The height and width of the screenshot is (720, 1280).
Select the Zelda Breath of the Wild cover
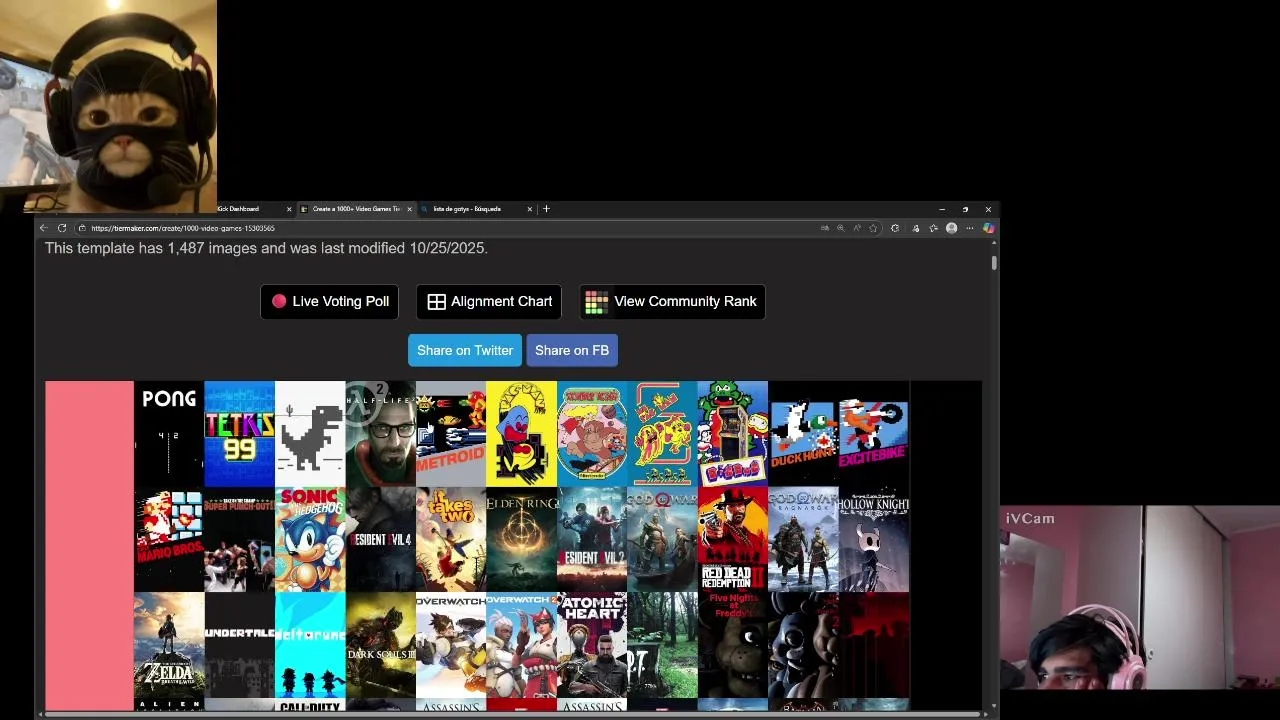(169, 645)
